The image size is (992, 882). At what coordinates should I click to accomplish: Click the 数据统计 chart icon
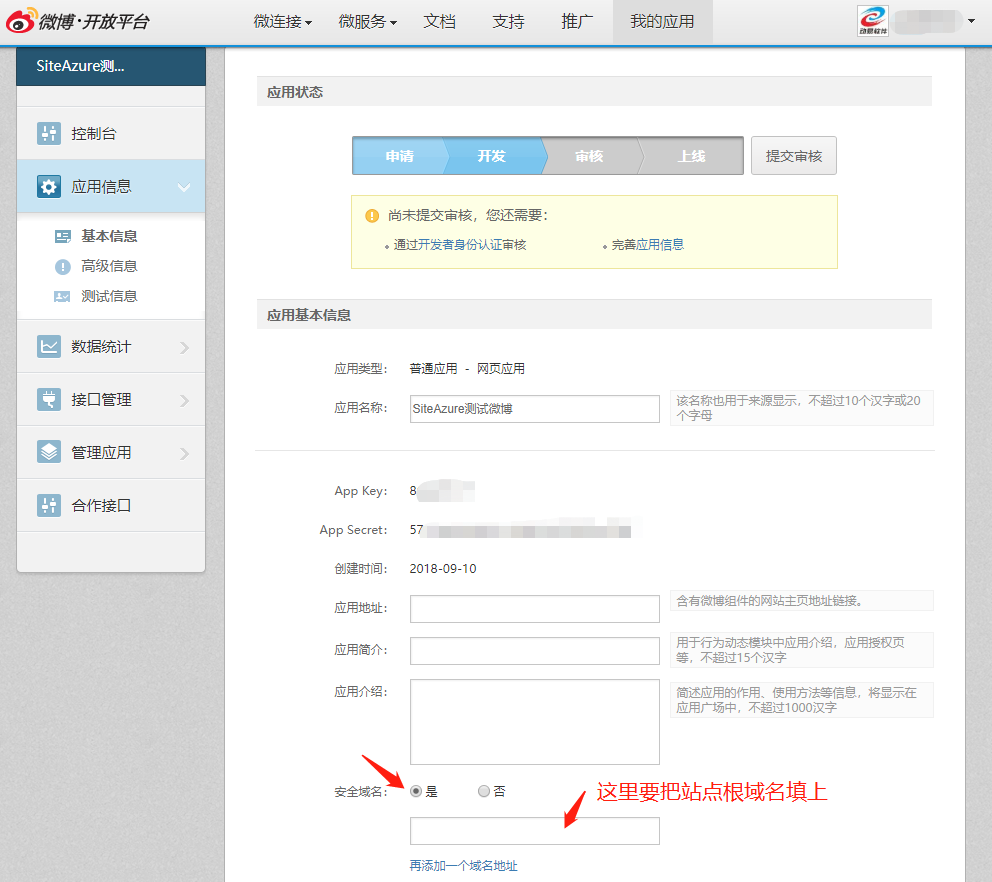click(x=49, y=346)
